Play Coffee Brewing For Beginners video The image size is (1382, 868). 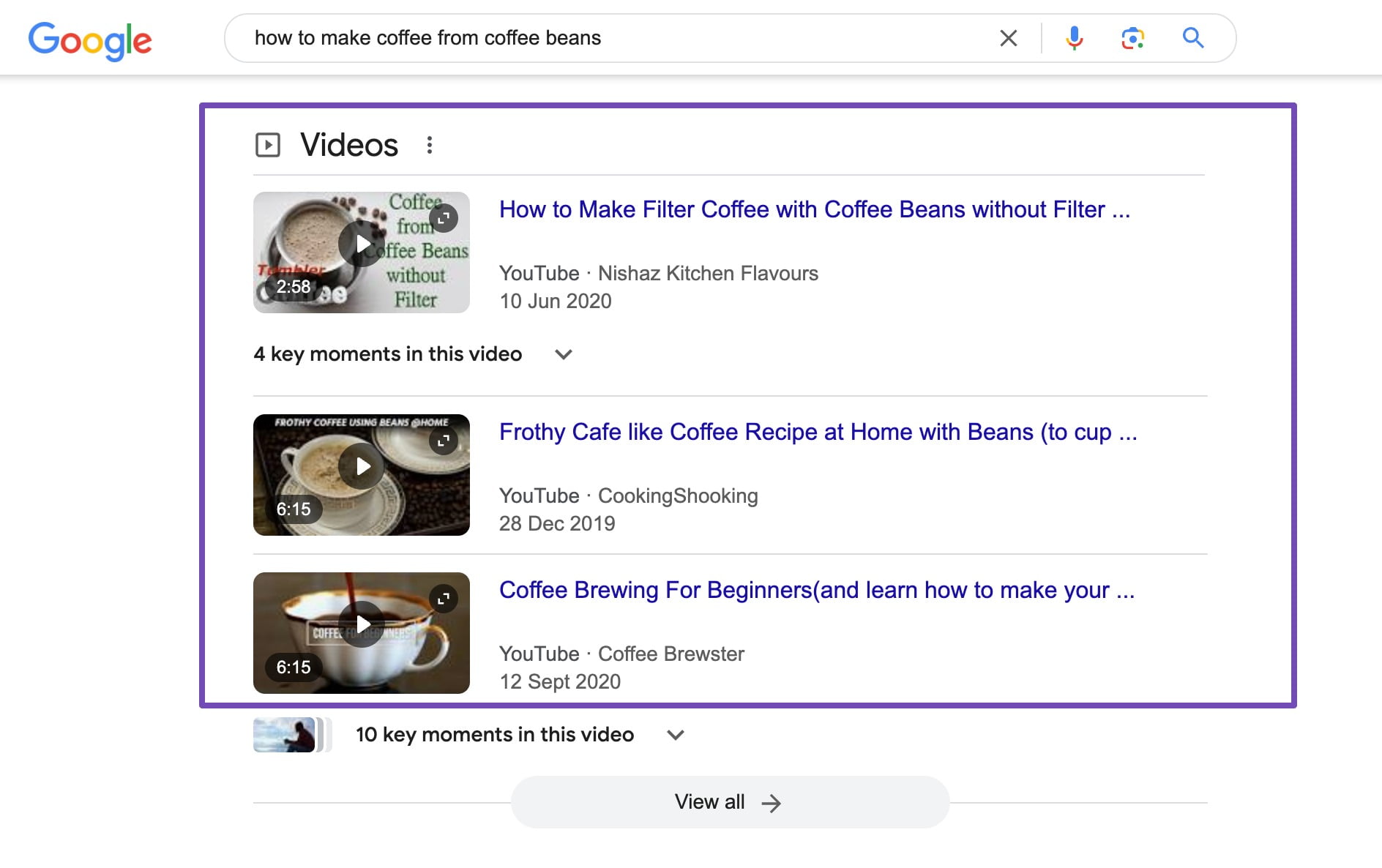pyautogui.click(x=362, y=624)
